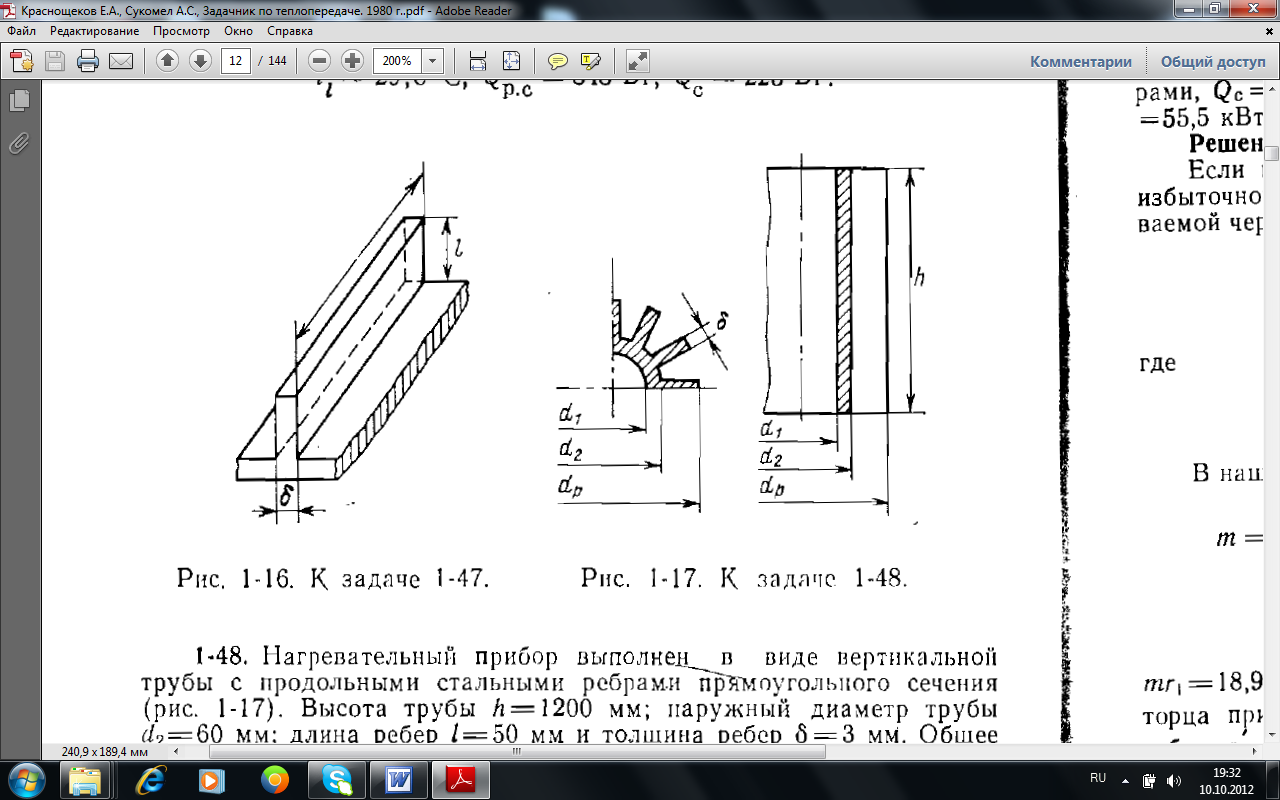The height and width of the screenshot is (800, 1280).
Task: Show hidden tray icons arrow
Action: pyautogui.click(x=1126, y=779)
